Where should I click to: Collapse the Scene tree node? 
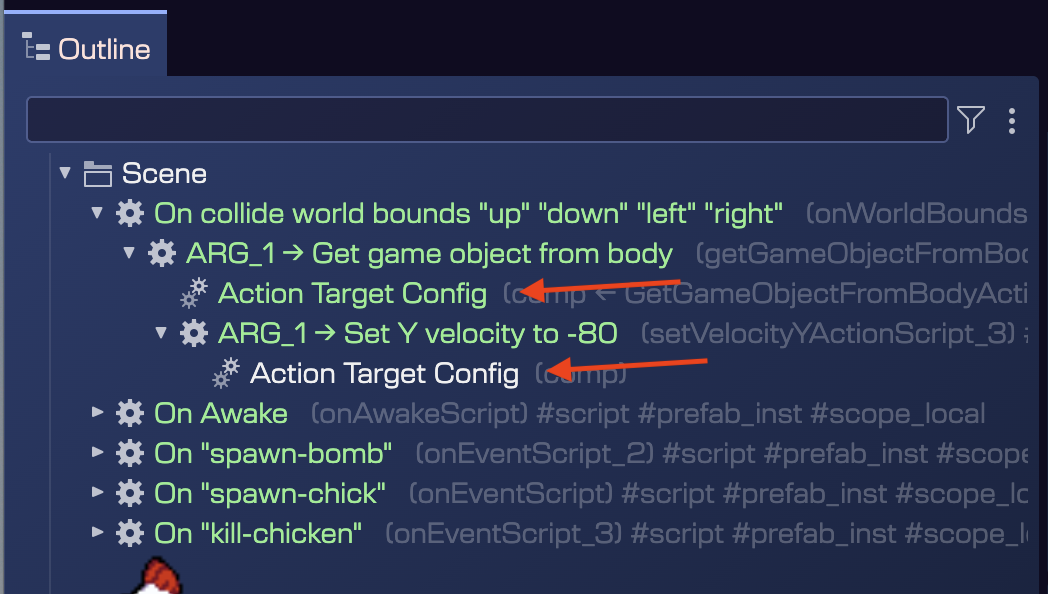tap(64, 172)
